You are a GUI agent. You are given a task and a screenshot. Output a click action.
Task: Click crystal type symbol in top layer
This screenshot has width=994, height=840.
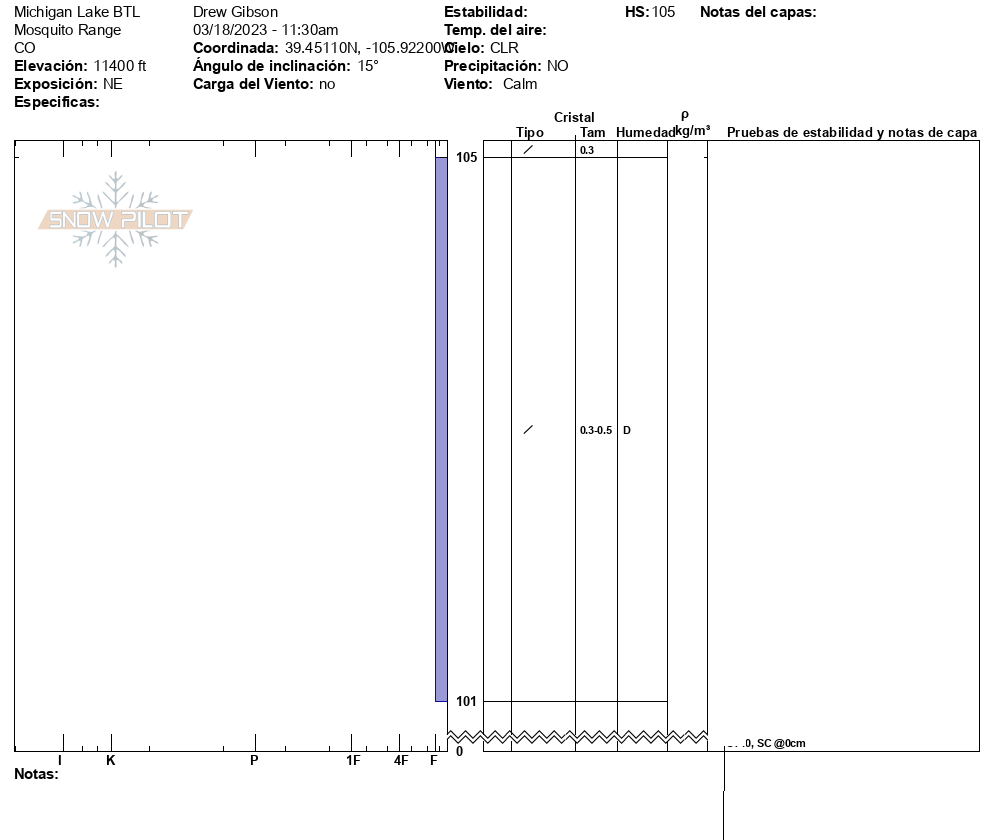pos(528,150)
